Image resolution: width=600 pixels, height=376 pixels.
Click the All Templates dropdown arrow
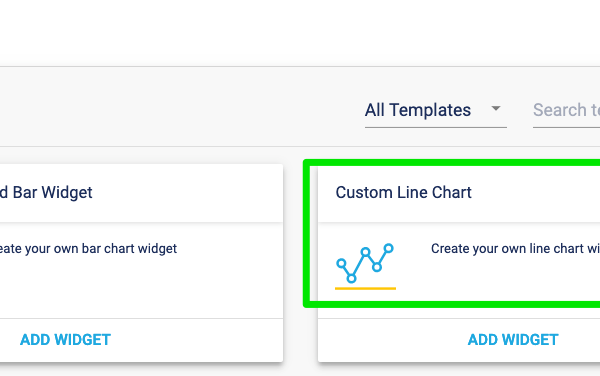[496, 109]
